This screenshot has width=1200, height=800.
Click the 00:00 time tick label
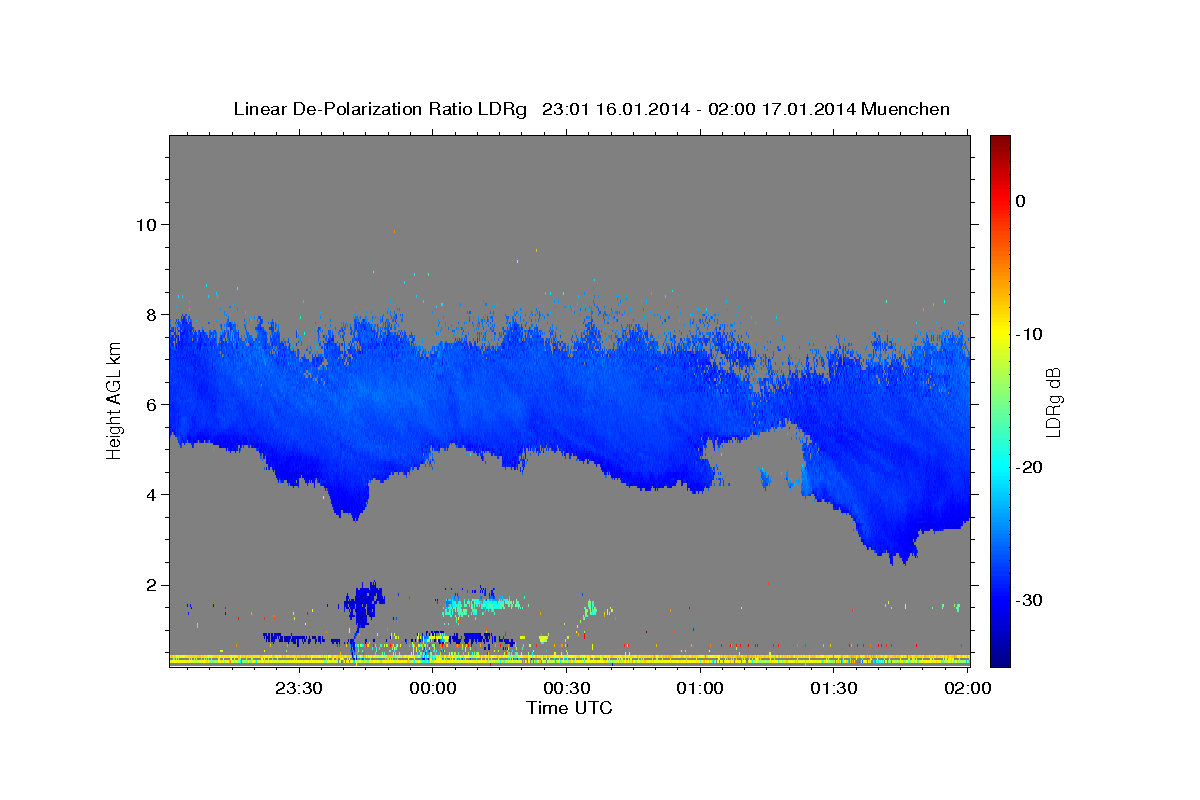point(433,688)
